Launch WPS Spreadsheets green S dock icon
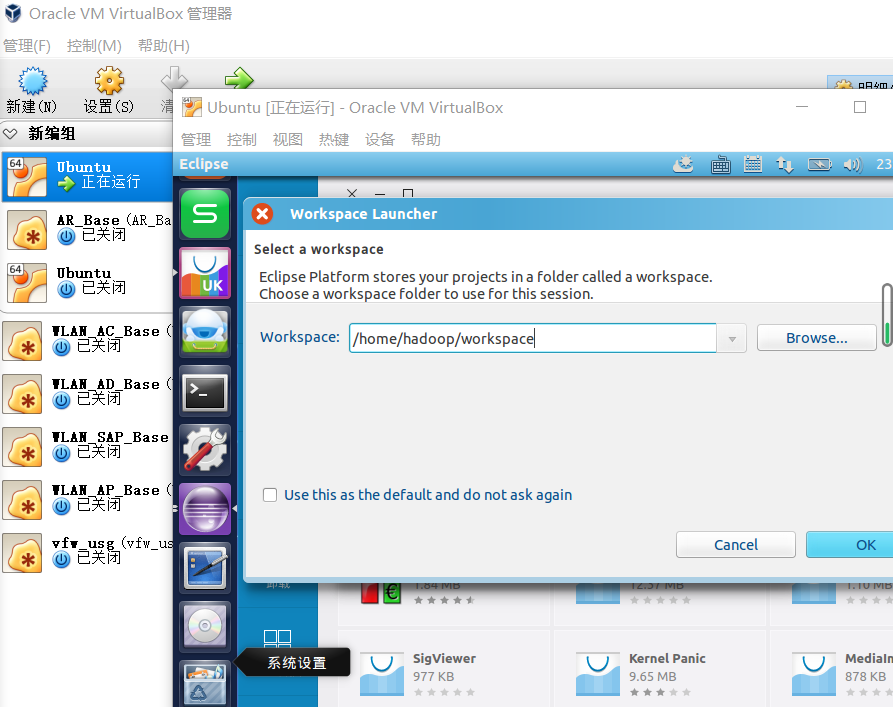This screenshot has width=893, height=707. 205,214
